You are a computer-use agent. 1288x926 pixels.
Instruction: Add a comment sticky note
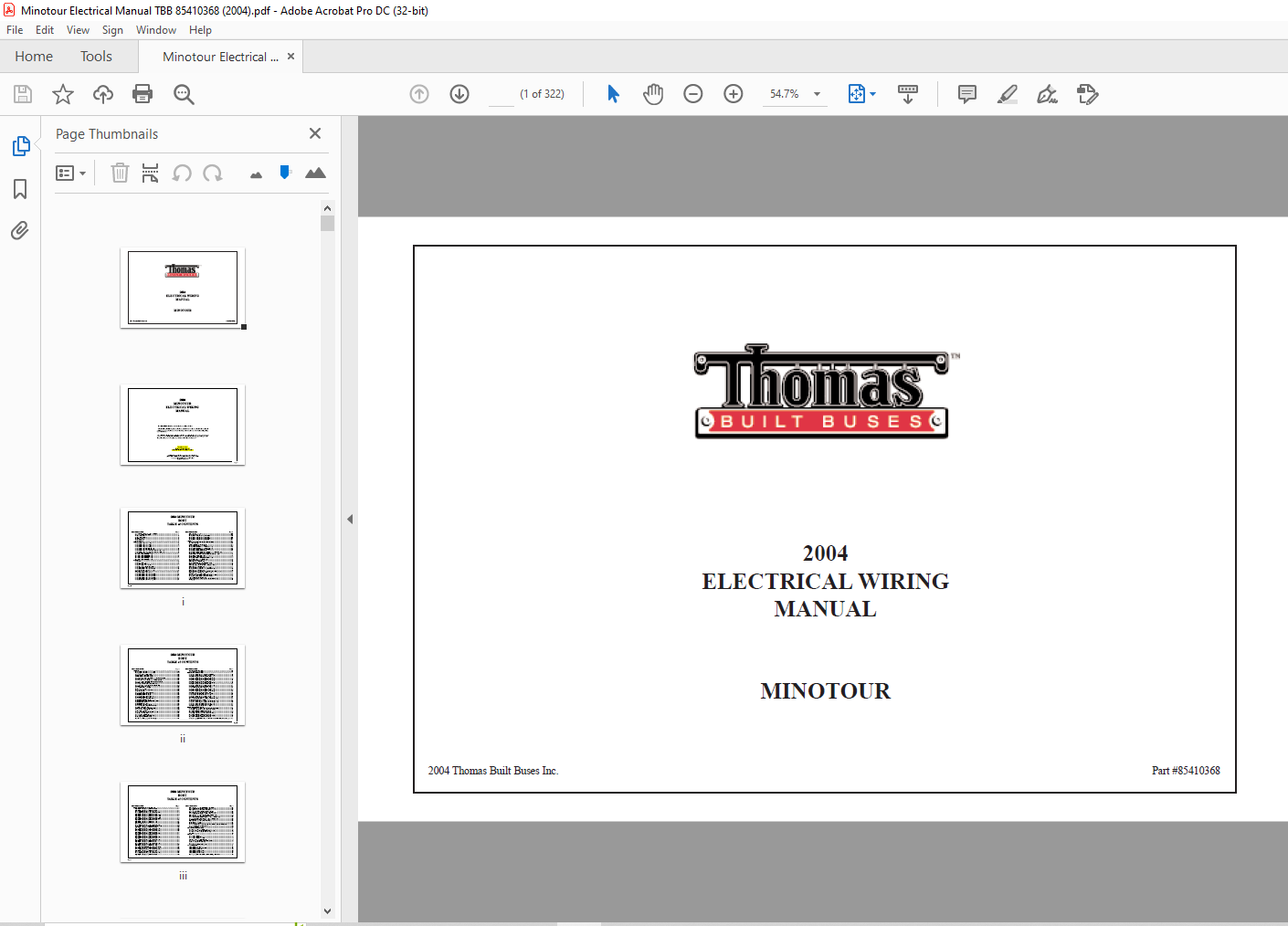[967, 94]
